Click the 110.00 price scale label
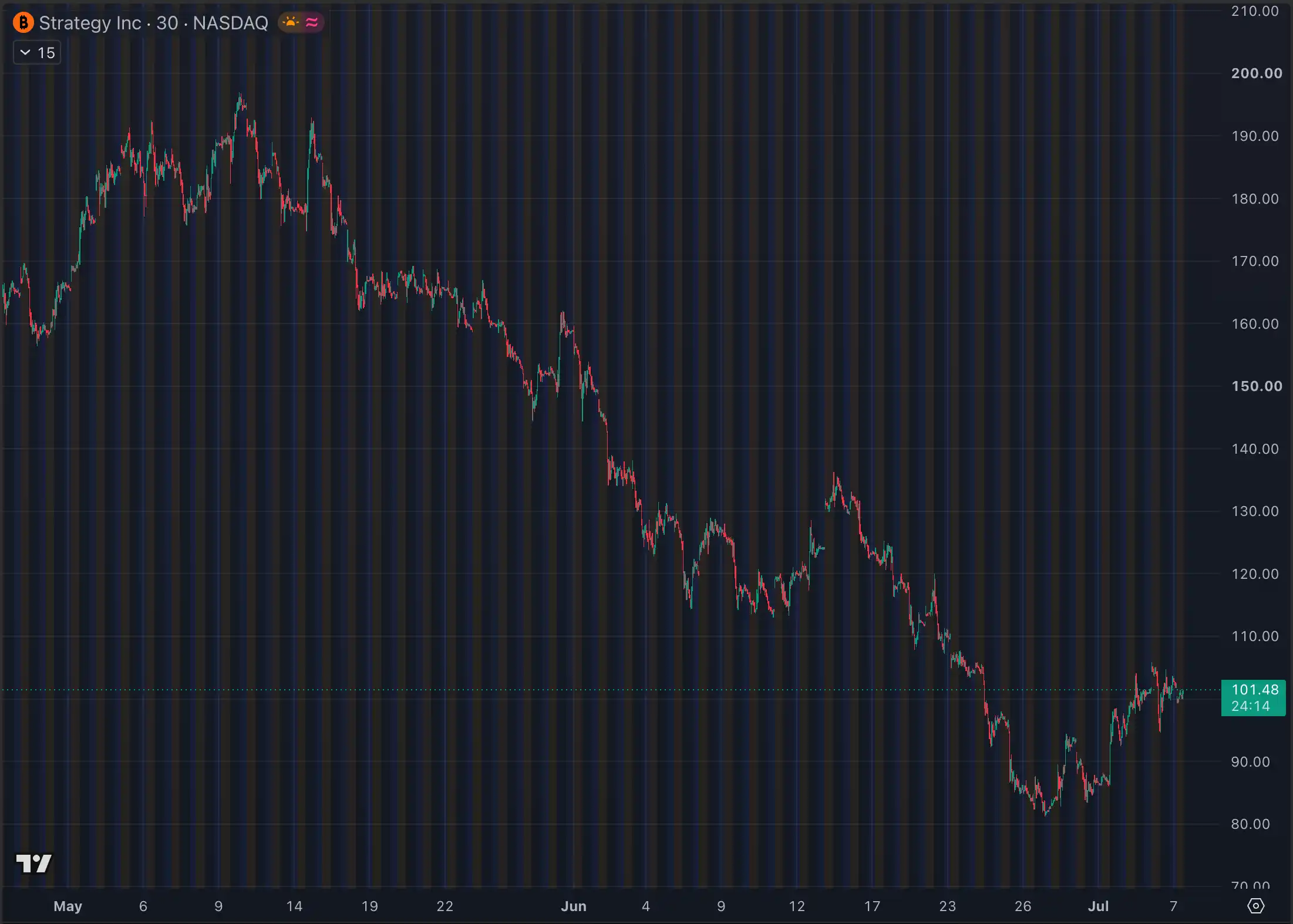 point(1255,636)
